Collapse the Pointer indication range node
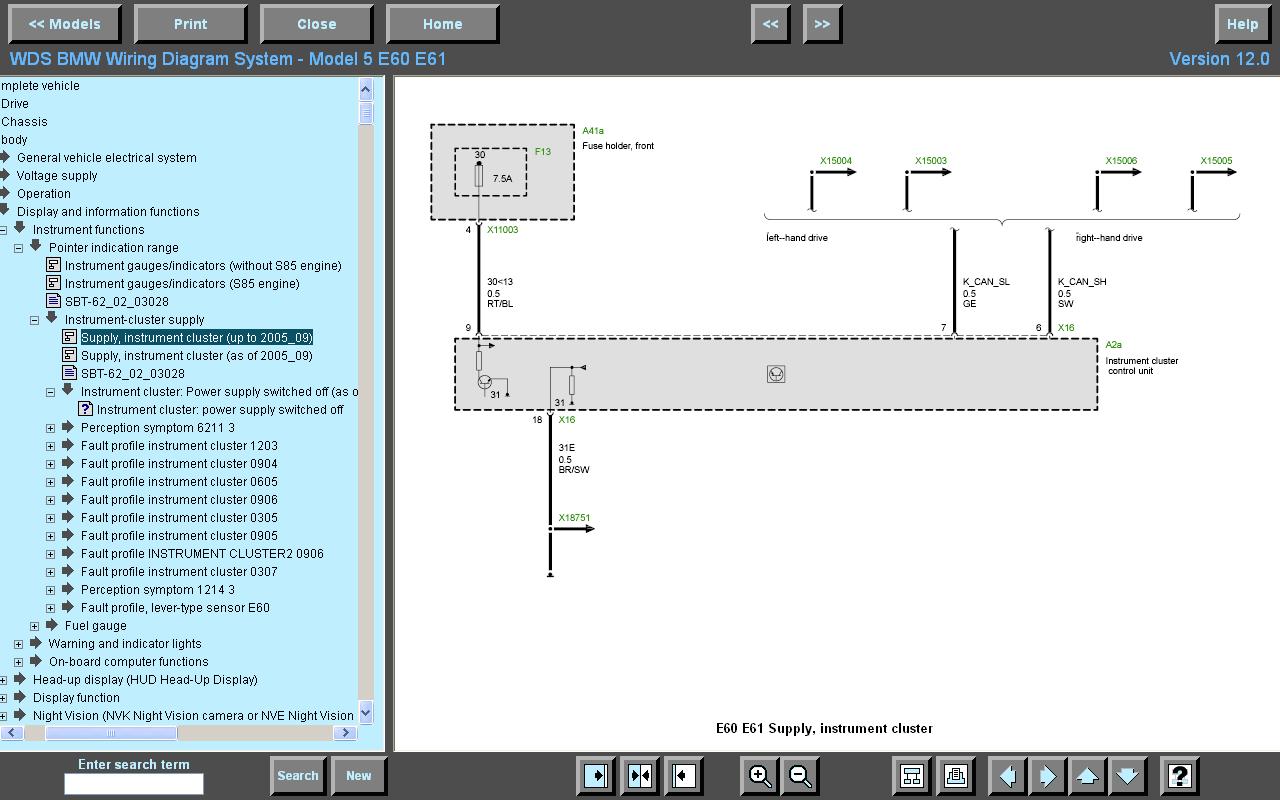Screen dimensions: 1280x800 (x=18, y=248)
